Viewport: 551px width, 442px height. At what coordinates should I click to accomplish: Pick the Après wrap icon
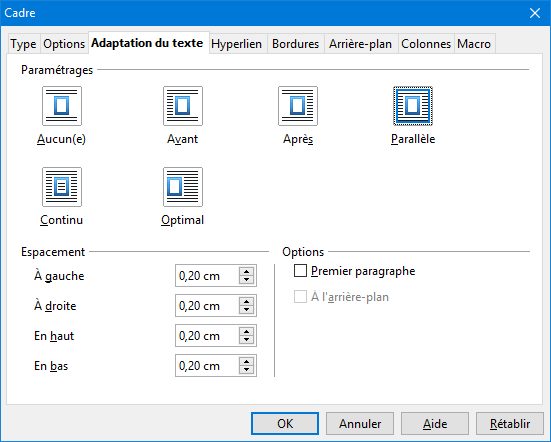(298, 106)
